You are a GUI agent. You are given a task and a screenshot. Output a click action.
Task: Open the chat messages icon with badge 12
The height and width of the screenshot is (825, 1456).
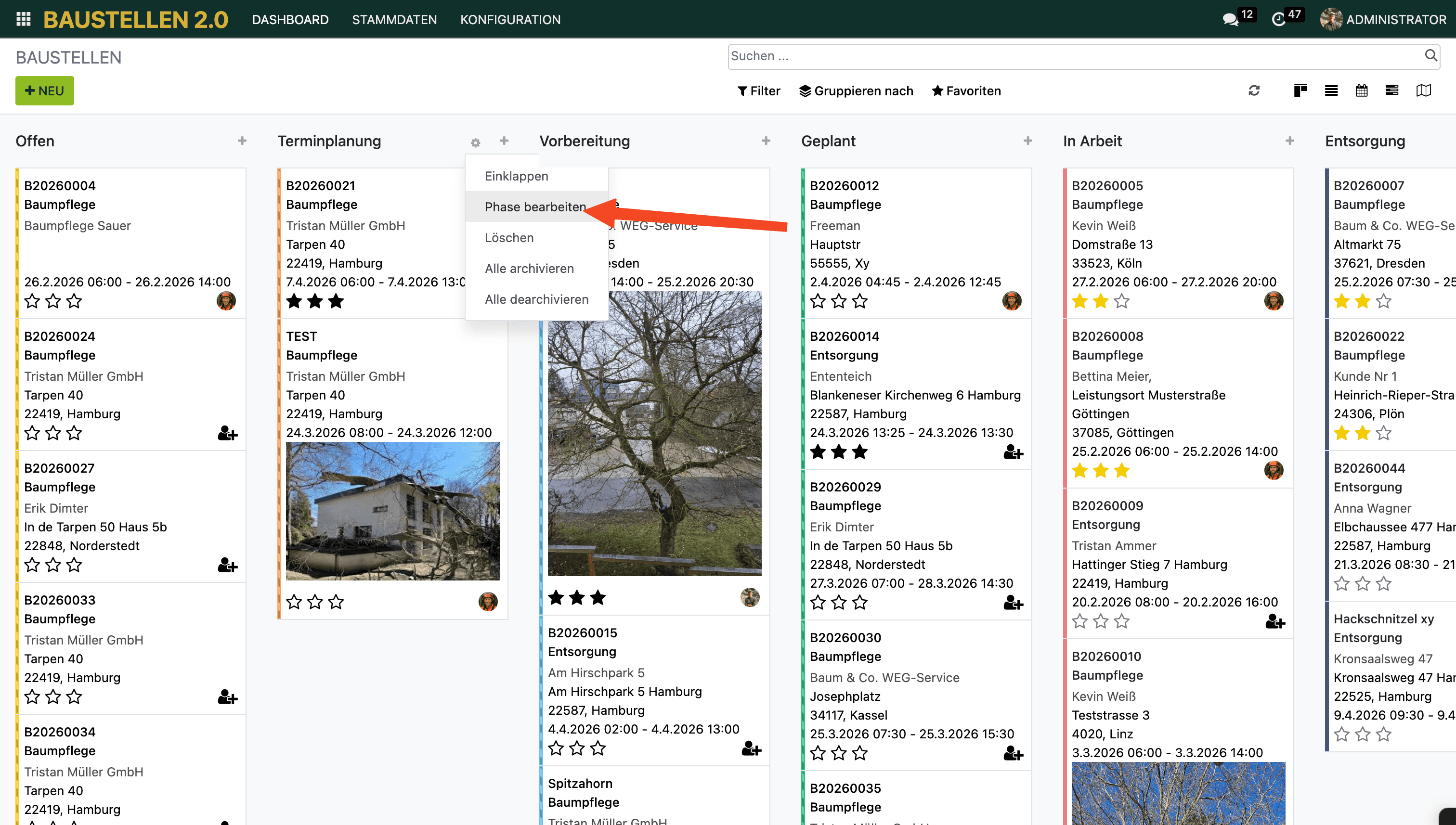[1231, 19]
